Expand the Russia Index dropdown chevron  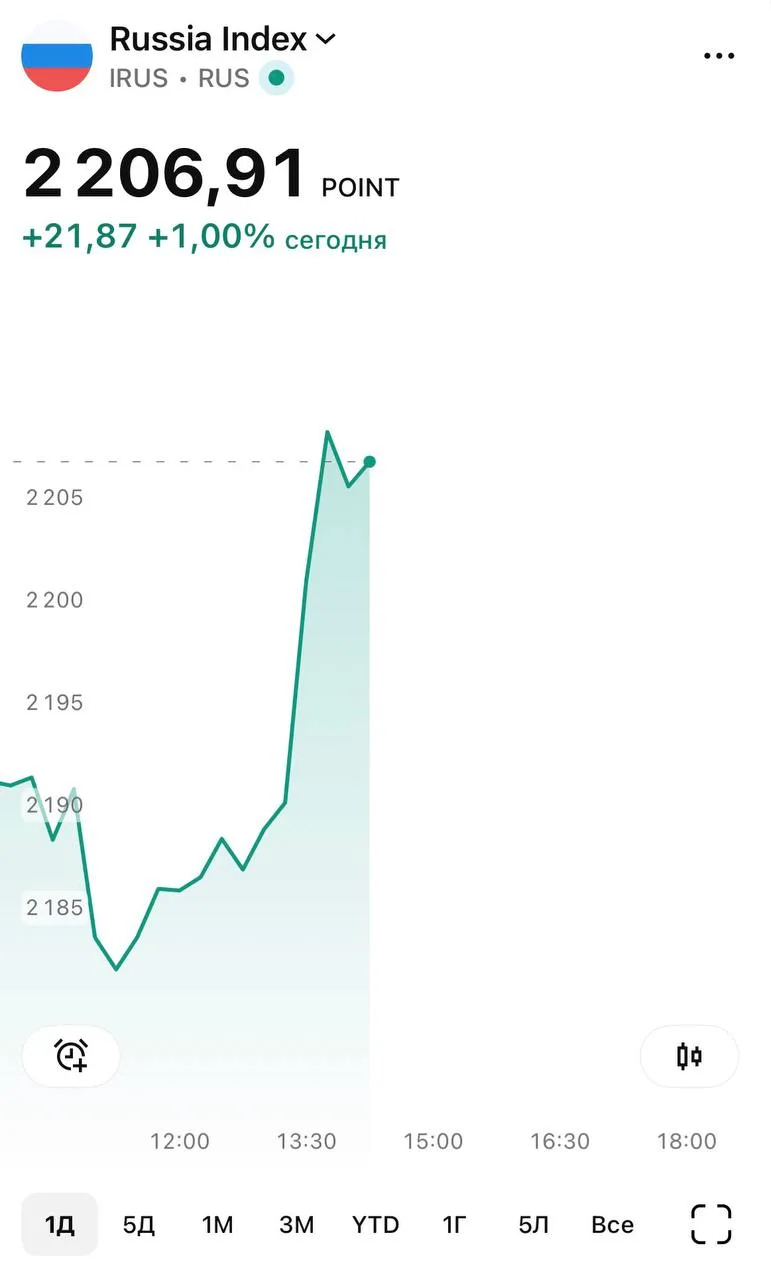(326, 39)
